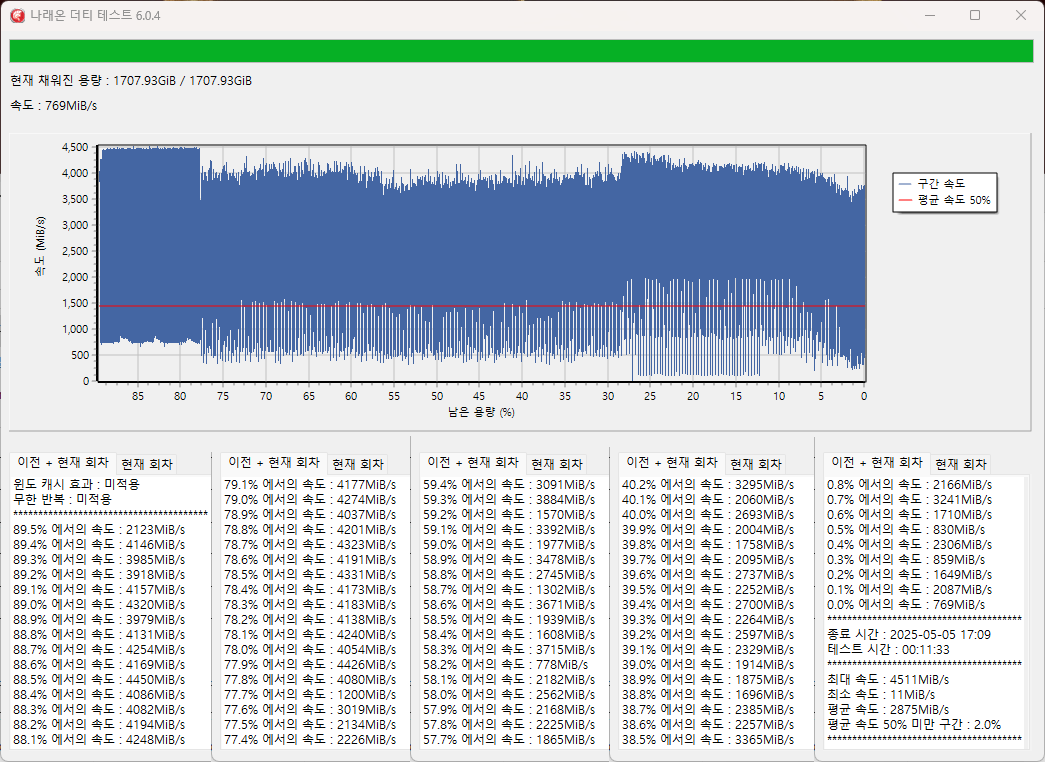1045x762 pixels.
Task: Select 이전 + 현재 회차 tab in 59.4% panel
Action: click(x=473, y=463)
